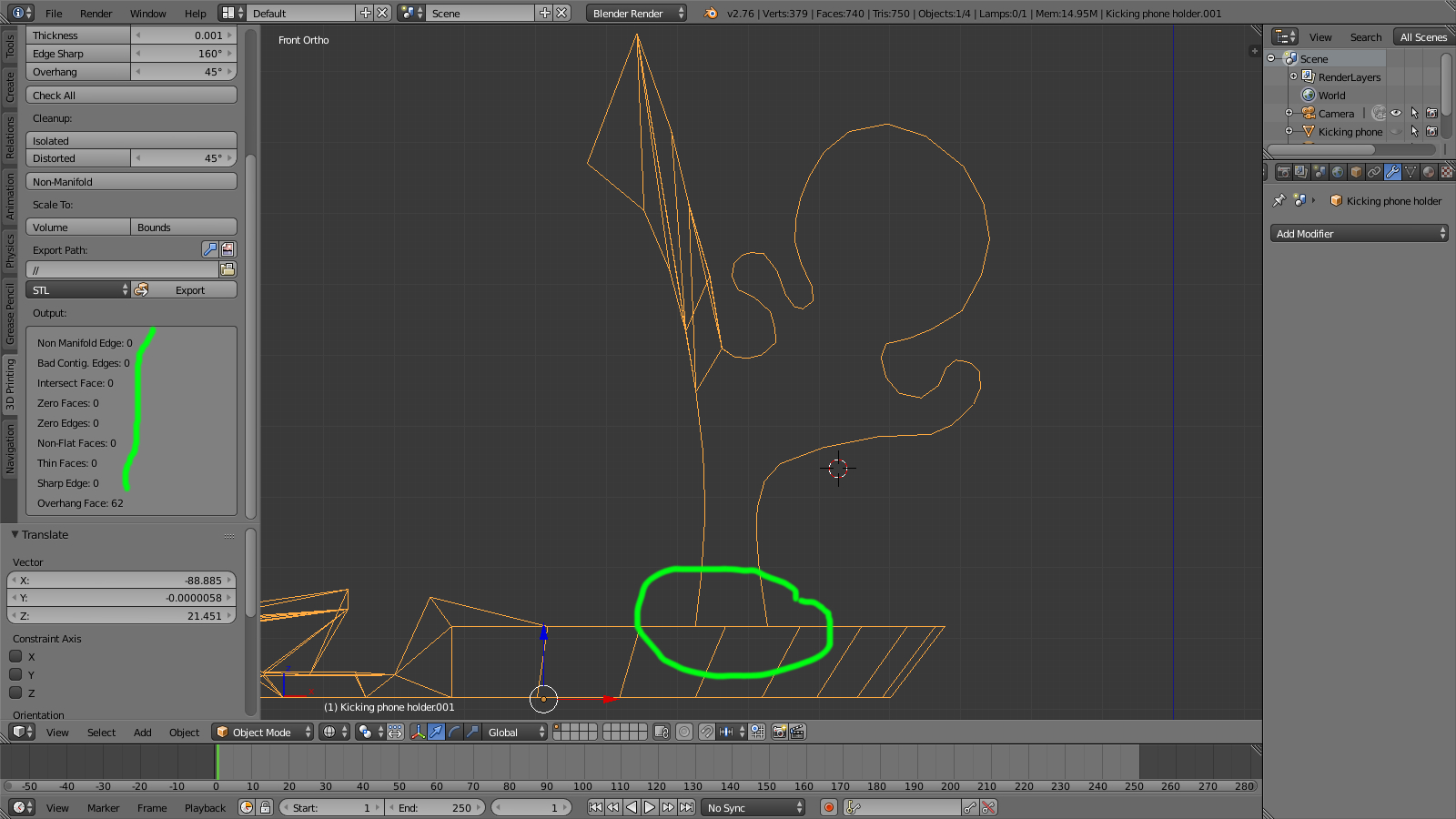Open the Window menu

click(147, 14)
